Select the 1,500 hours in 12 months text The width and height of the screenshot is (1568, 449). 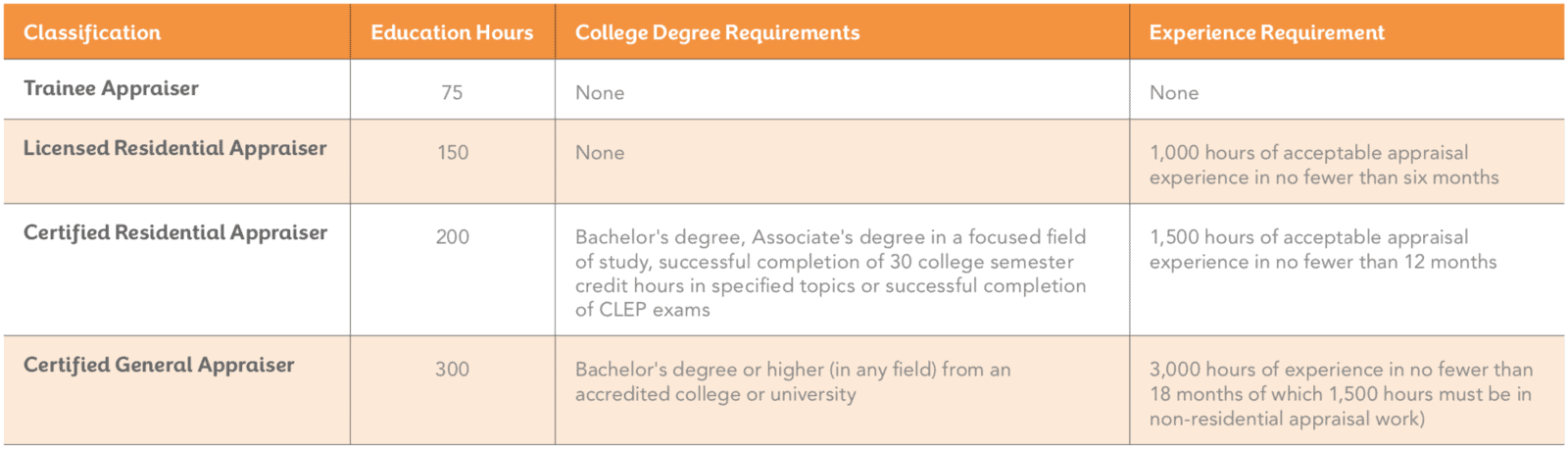pos(1323,249)
